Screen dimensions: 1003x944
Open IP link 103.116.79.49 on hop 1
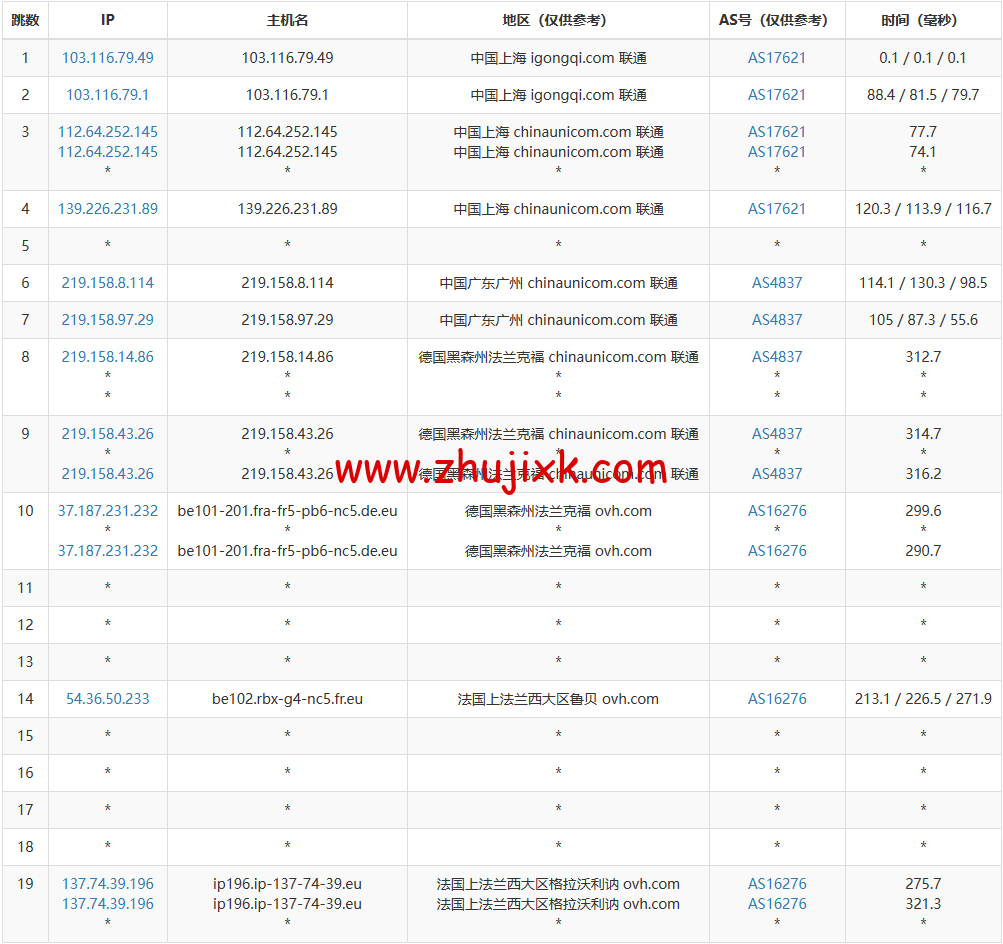coord(107,57)
